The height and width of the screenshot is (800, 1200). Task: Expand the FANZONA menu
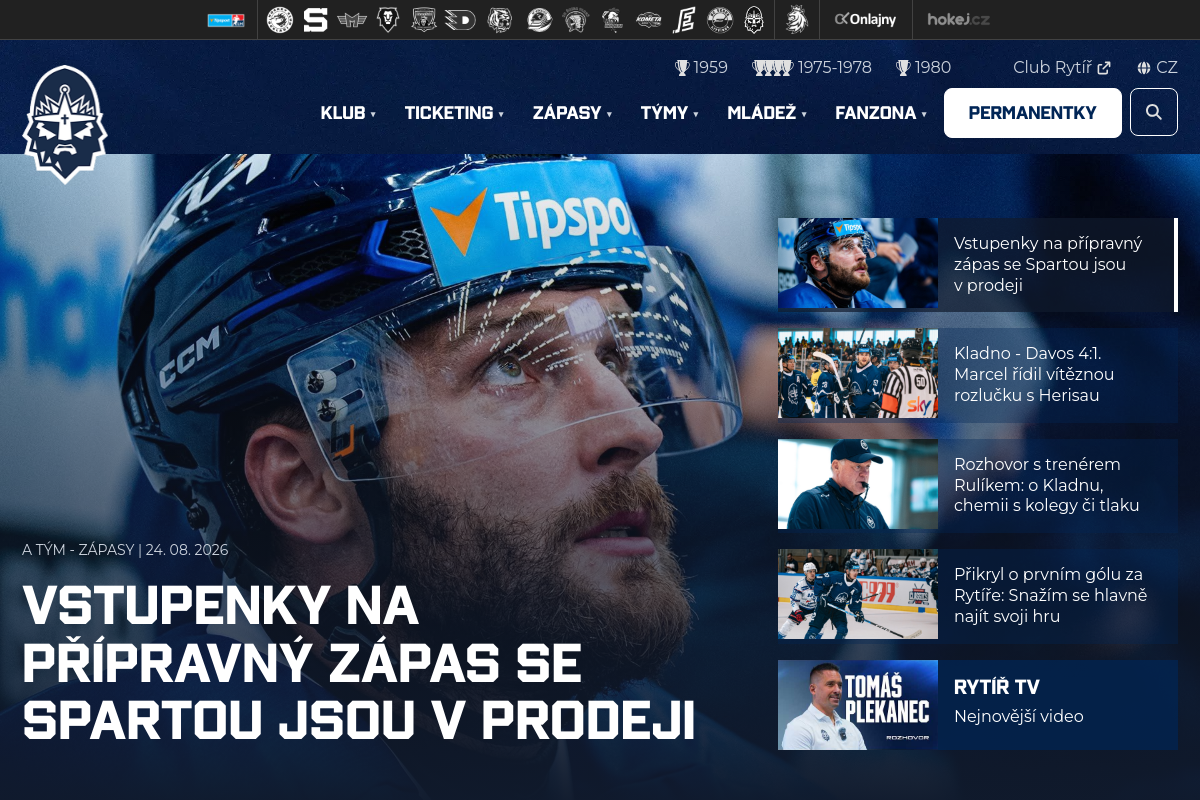(x=881, y=113)
